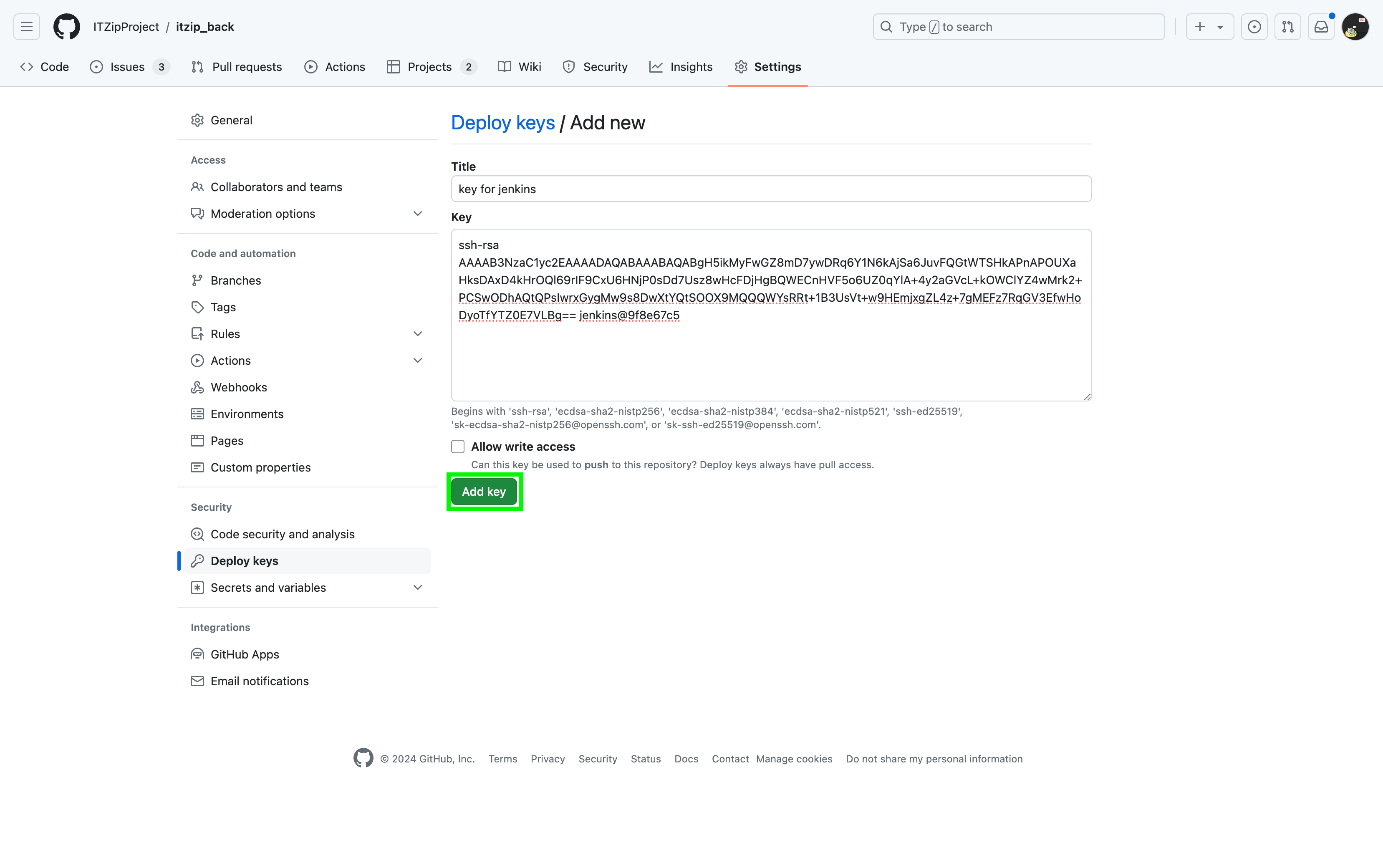Expand Secrets and variables section
Viewport: 1383px width, 868px height.
tap(417, 587)
